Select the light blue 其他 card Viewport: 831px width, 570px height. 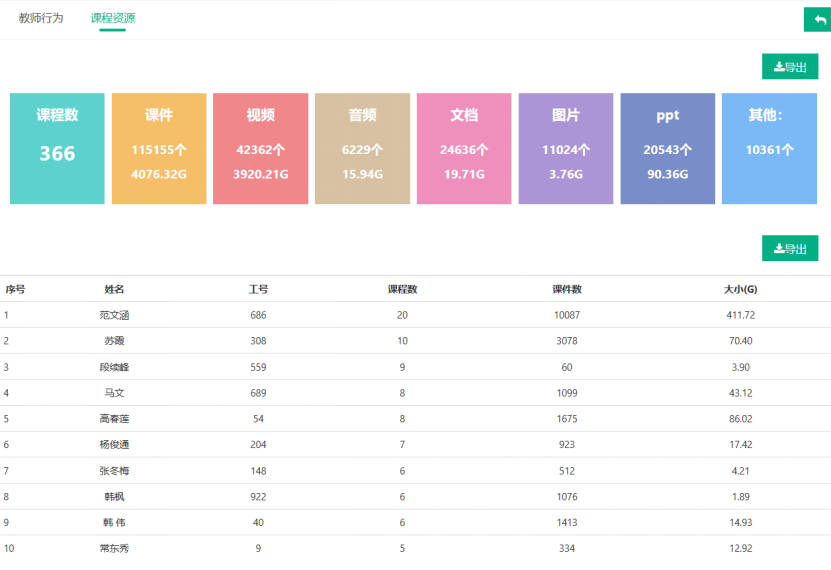pos(769,149)
